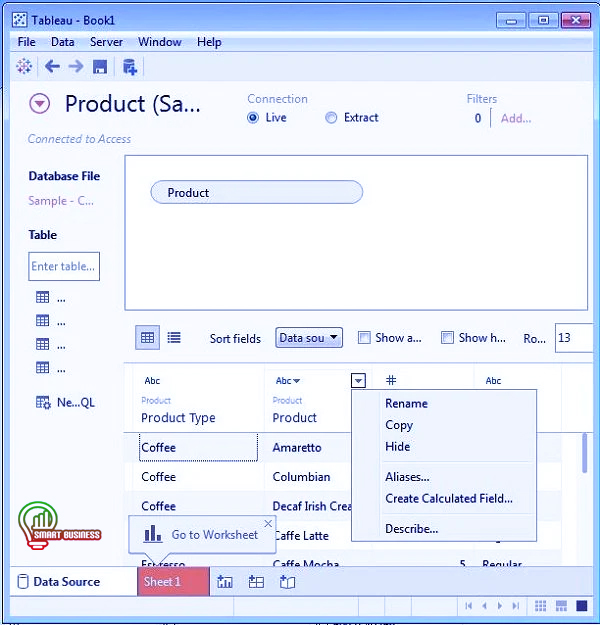The width and height of the screenshot is (600, 625).
Task: Choose Describe from the context menu
Action: (411, 529)
